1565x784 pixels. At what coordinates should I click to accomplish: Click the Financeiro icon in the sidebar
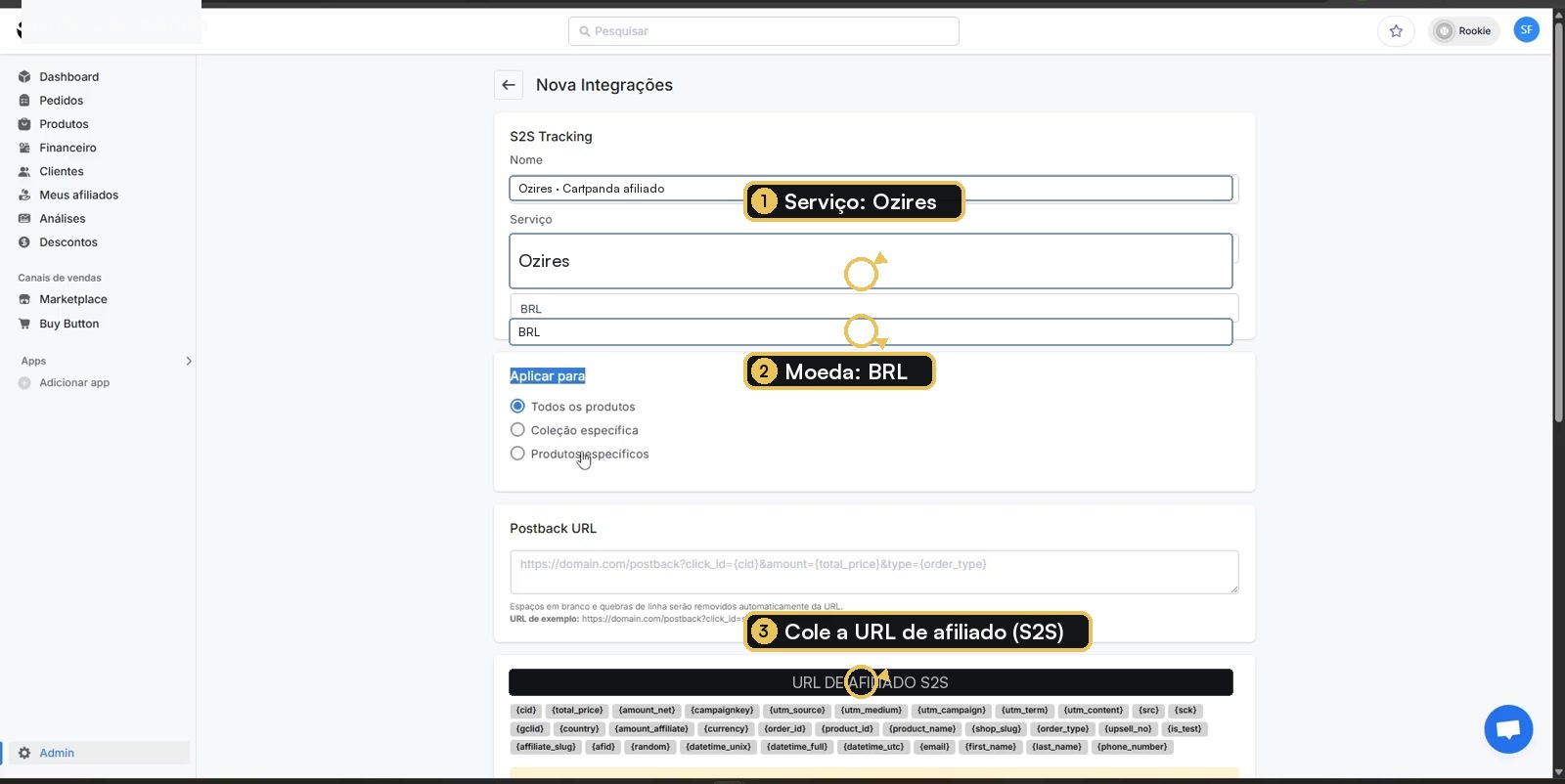click(x=24, y=148)
